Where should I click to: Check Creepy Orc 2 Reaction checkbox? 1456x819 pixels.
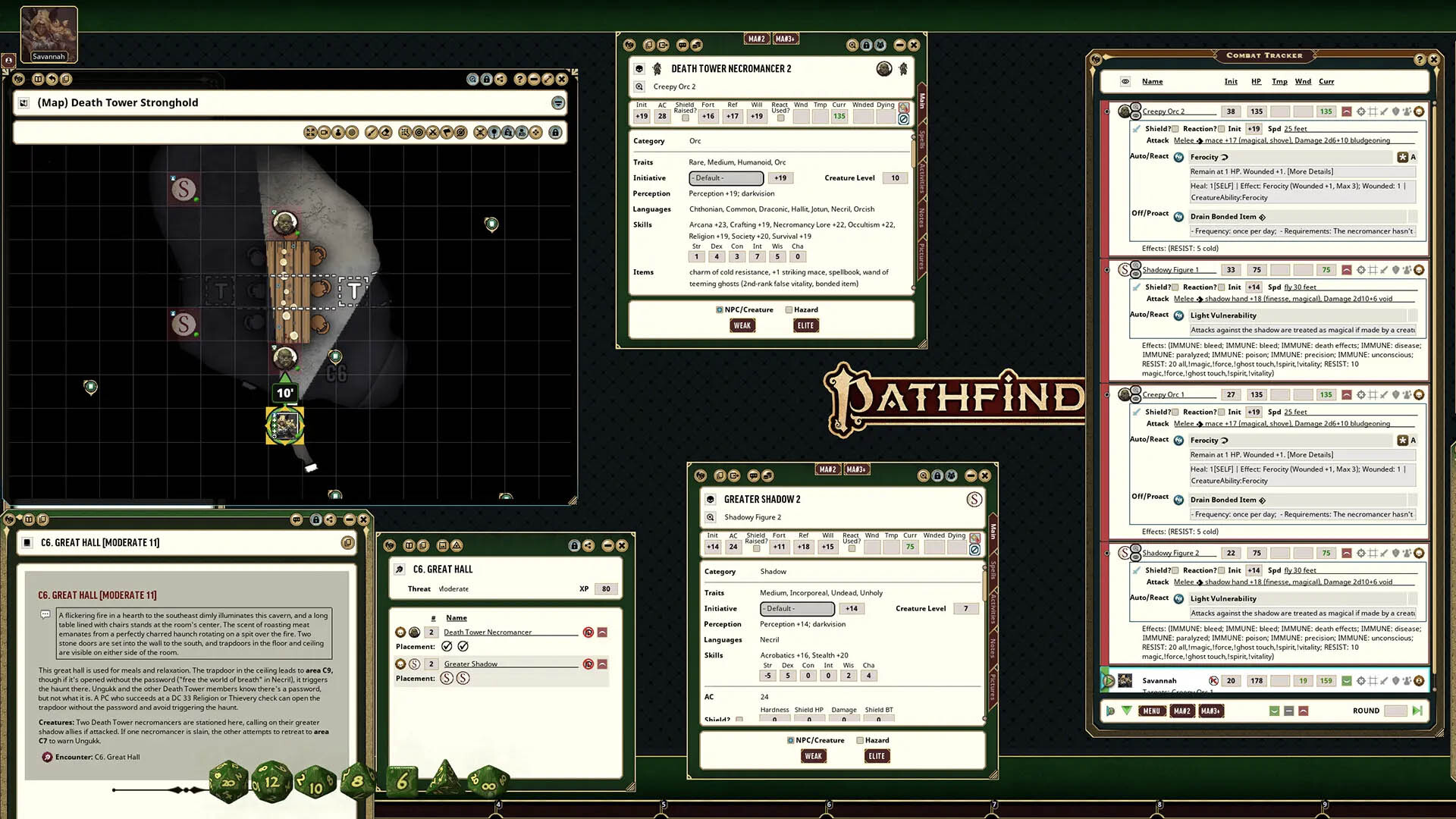1221,129
